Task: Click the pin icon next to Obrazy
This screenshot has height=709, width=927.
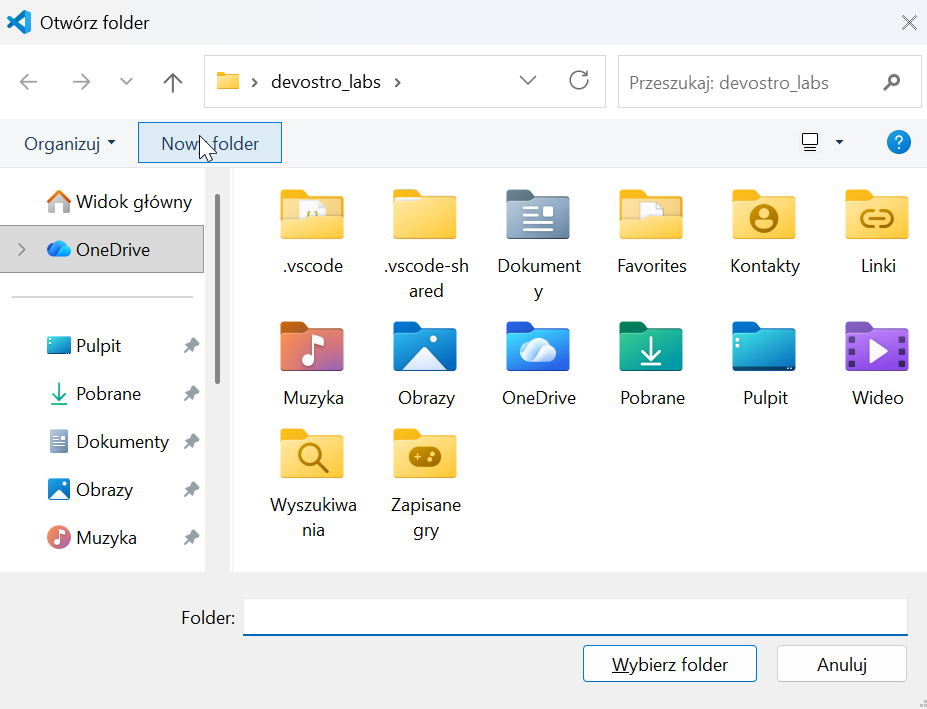Action: [x=190, y=490]
